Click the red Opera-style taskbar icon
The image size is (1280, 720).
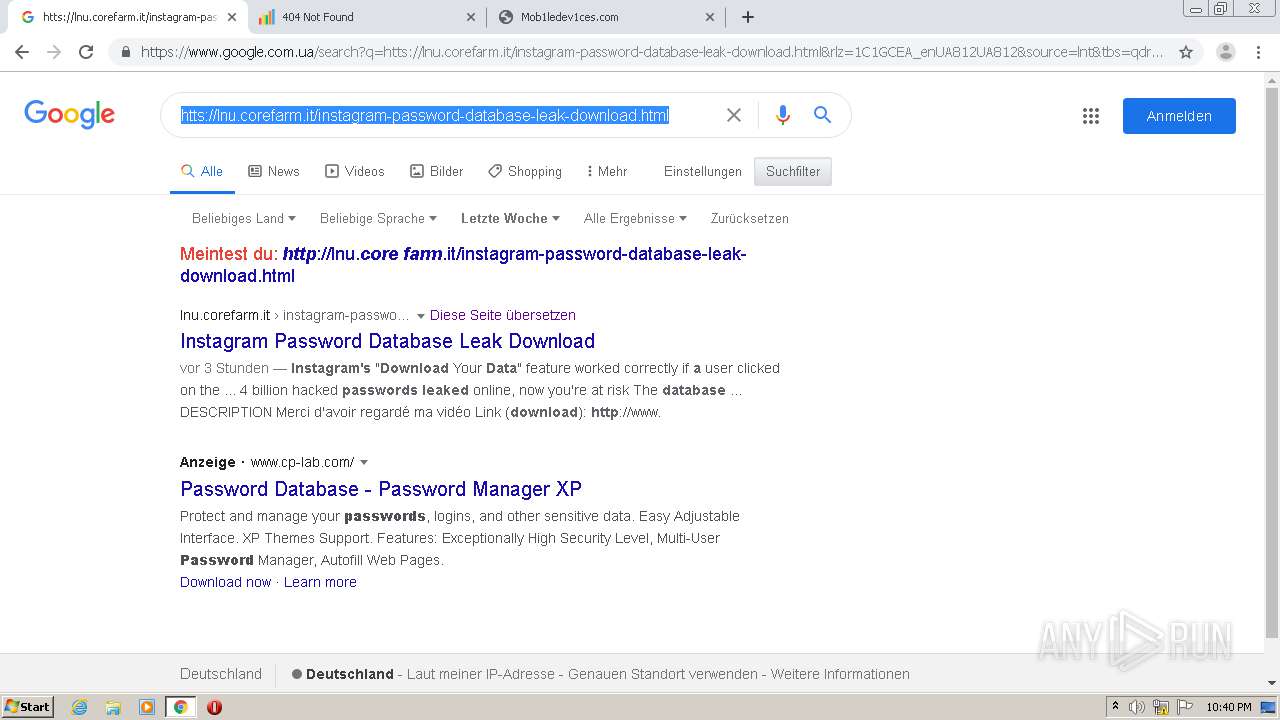click(214, 707)
